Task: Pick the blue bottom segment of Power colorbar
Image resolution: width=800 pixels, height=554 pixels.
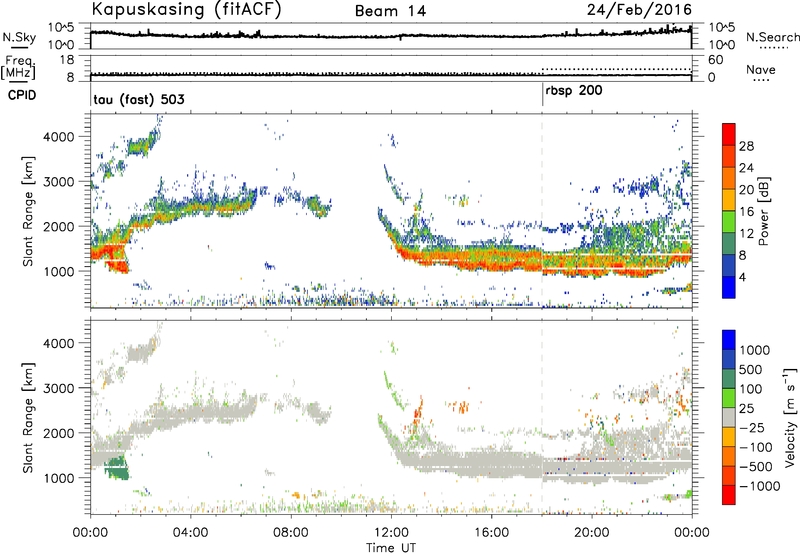Action: 729,287
